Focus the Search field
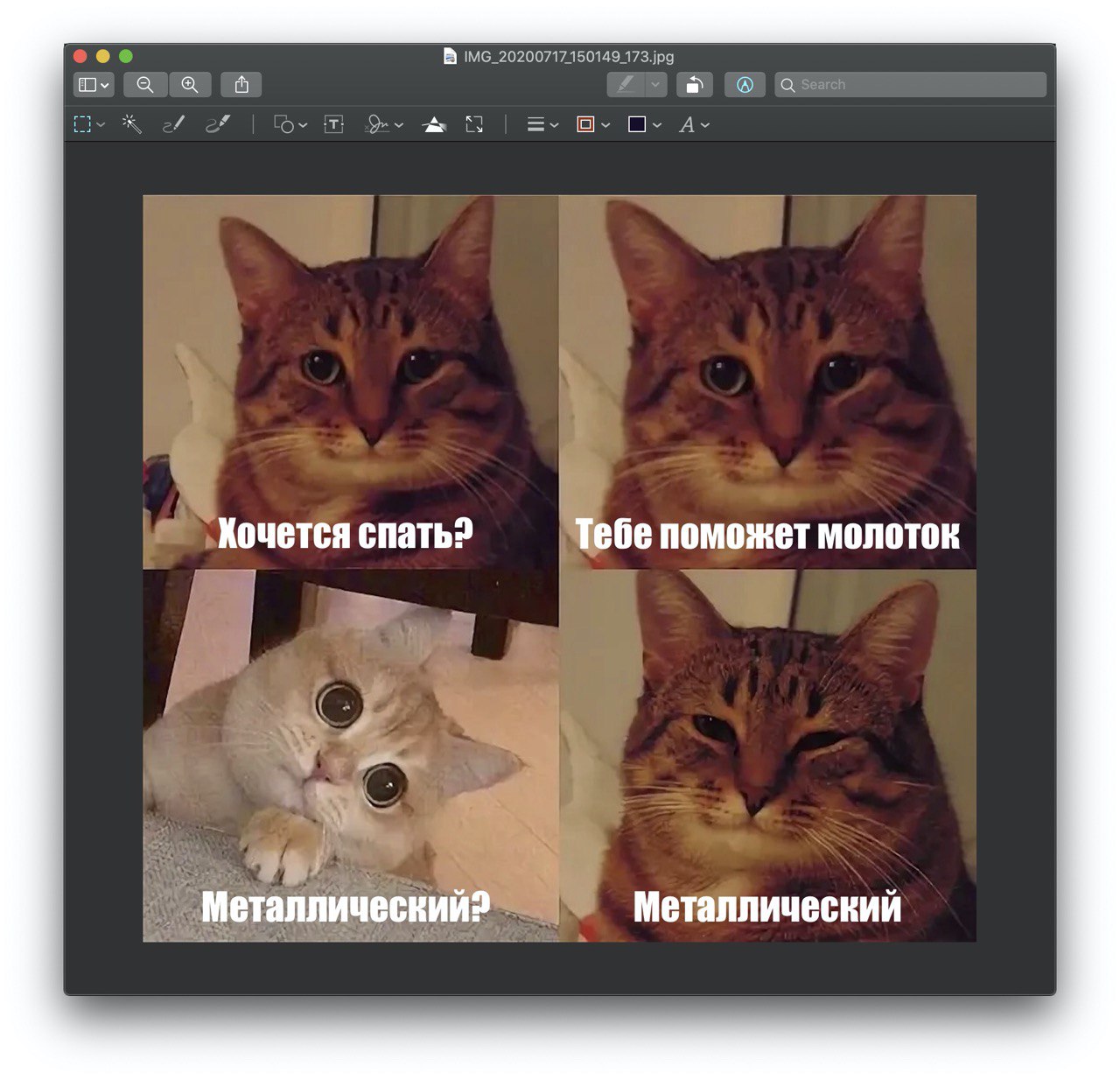The image size is (1120, 1080). point(910,85)
